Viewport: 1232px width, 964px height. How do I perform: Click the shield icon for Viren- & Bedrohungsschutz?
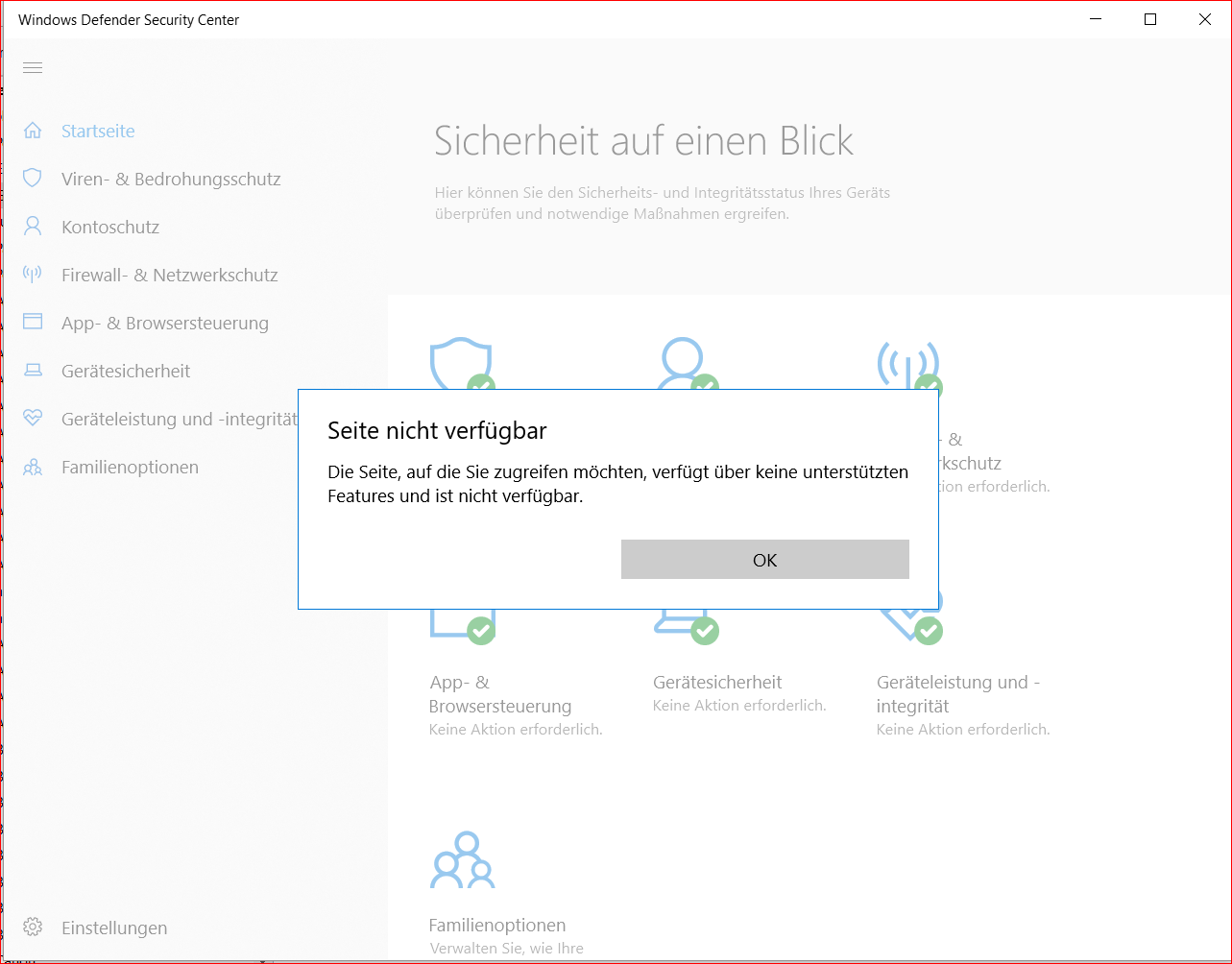tap(33, 179)
